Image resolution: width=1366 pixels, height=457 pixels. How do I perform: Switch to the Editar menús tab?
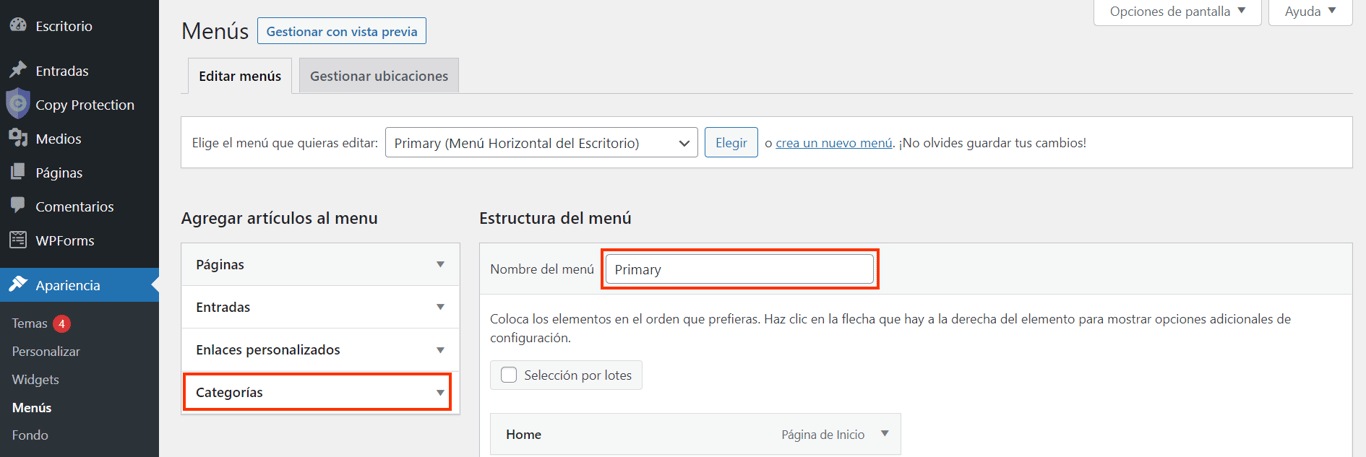pyautogui.click(x=240, y=76)
